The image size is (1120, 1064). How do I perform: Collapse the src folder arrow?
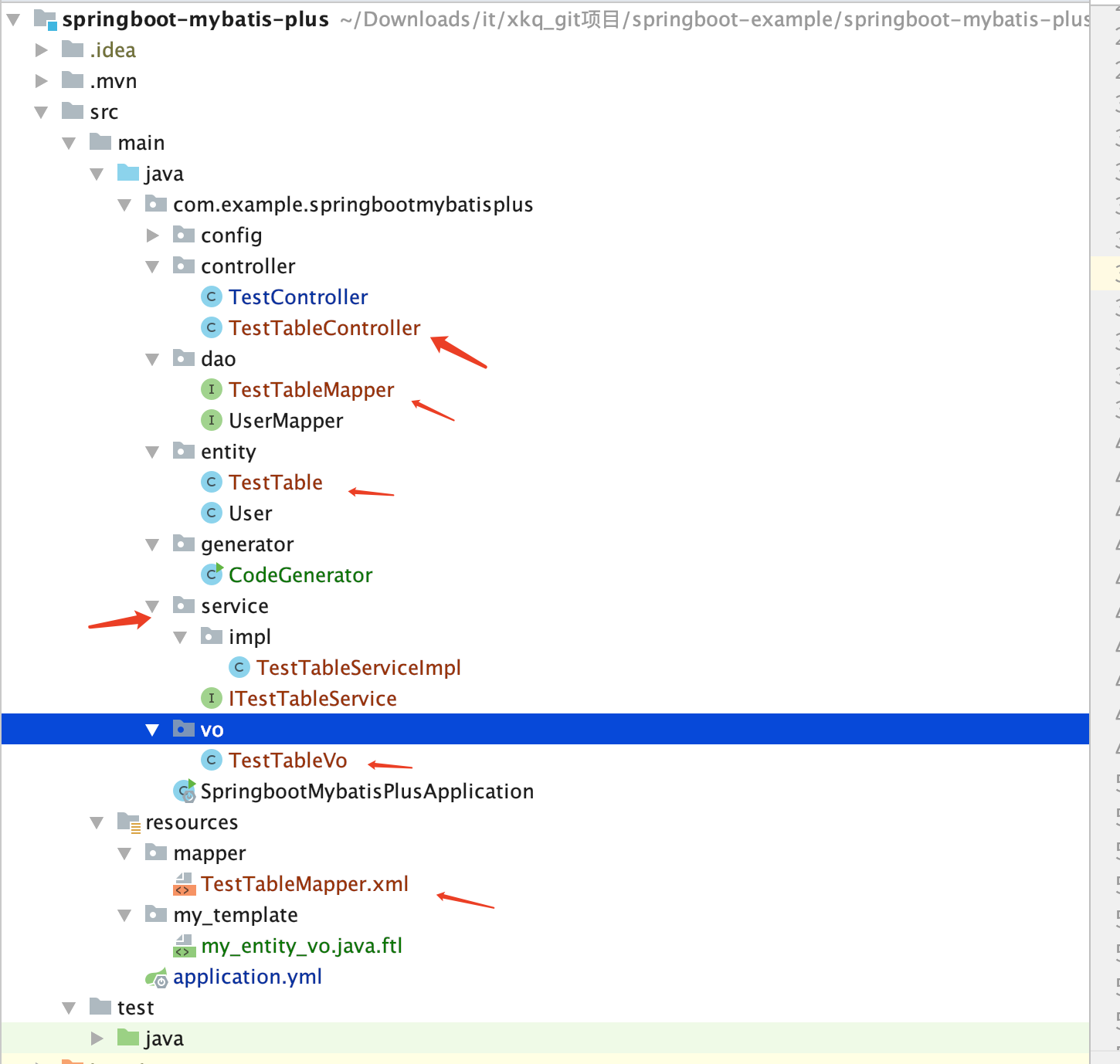(42, 113)
